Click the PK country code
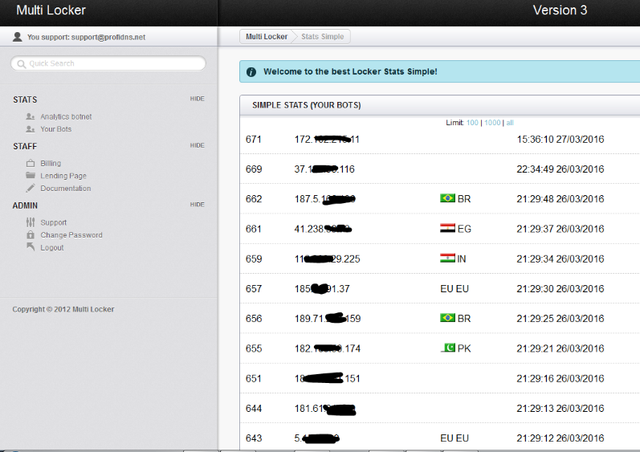The height and width of the screenshot is (452, 640). coord(464,348)
